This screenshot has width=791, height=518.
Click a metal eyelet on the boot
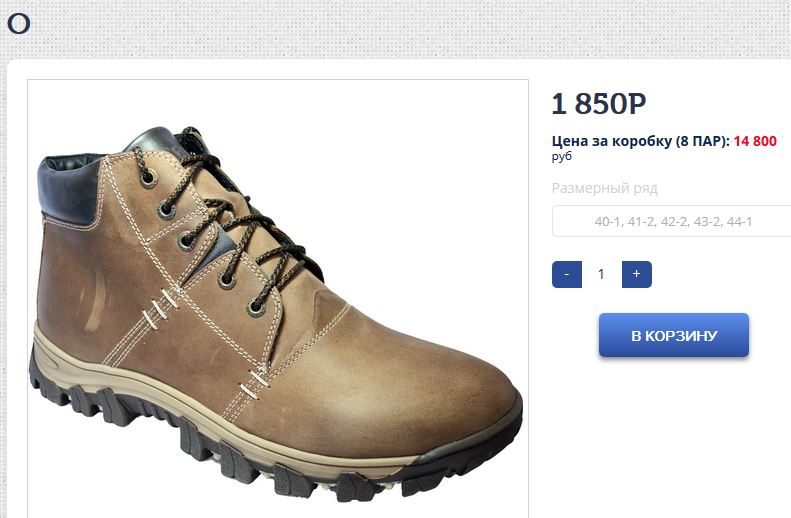pyautogui.click(x=187, y=240)
